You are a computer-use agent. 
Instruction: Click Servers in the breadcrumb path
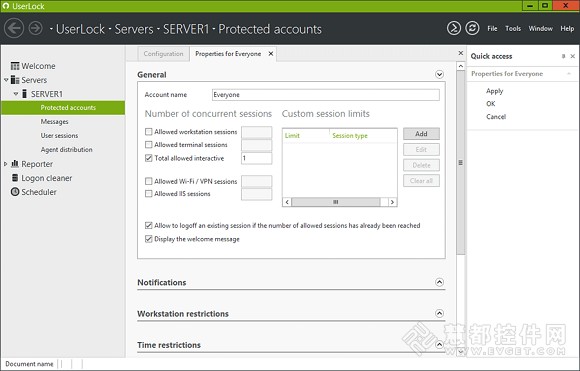click(134, 29)
